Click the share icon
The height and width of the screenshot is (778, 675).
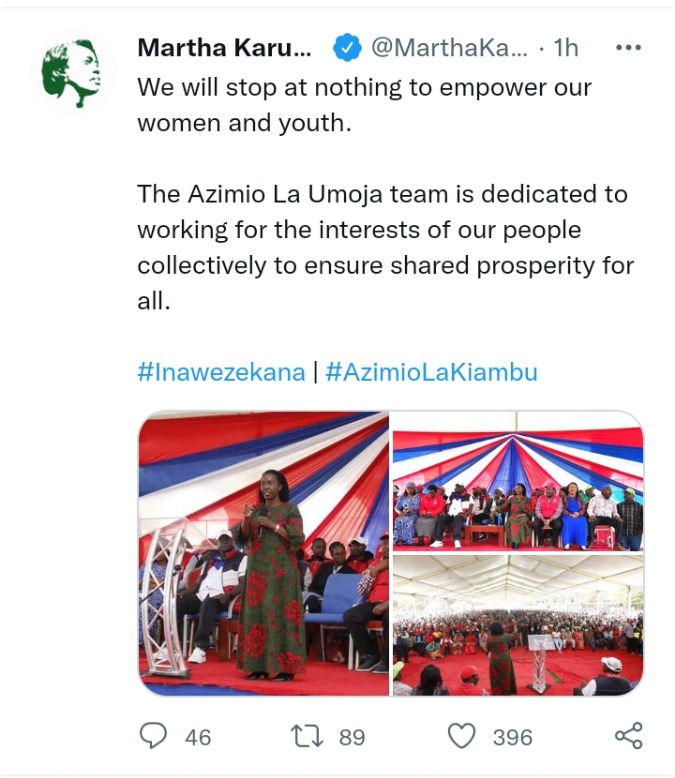pos(629,735)
